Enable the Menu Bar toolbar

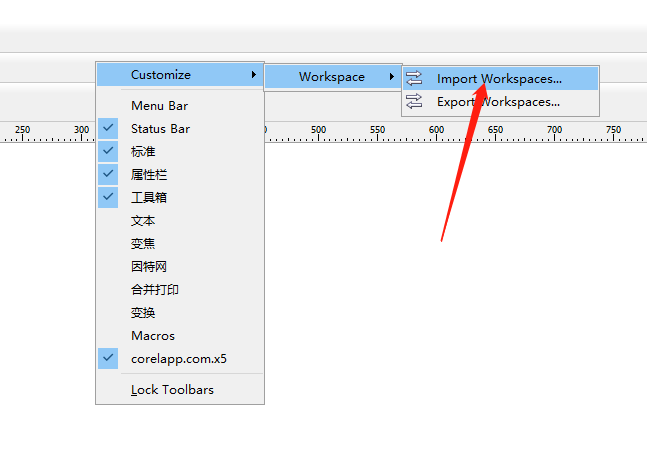tap(180, 106)
